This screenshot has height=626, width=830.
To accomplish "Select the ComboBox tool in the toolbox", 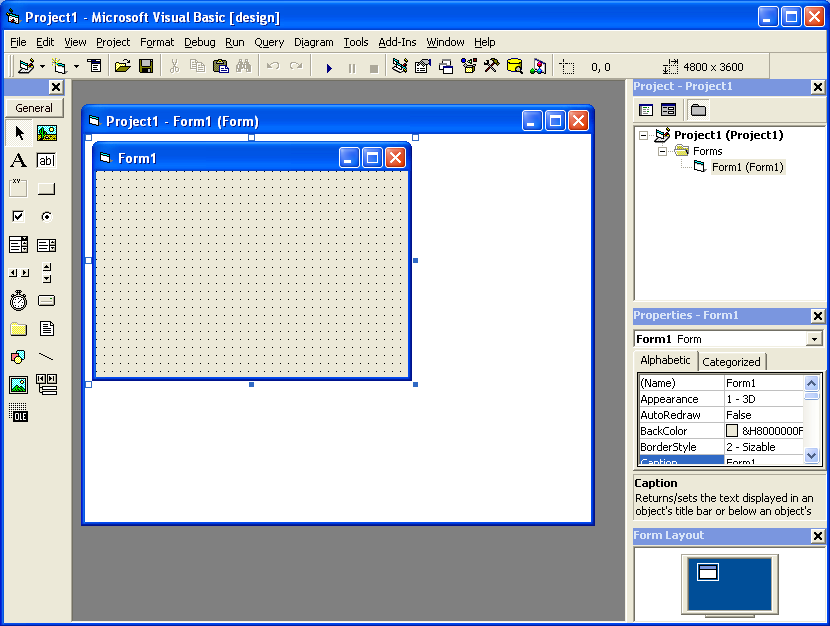I will (19, 244).
